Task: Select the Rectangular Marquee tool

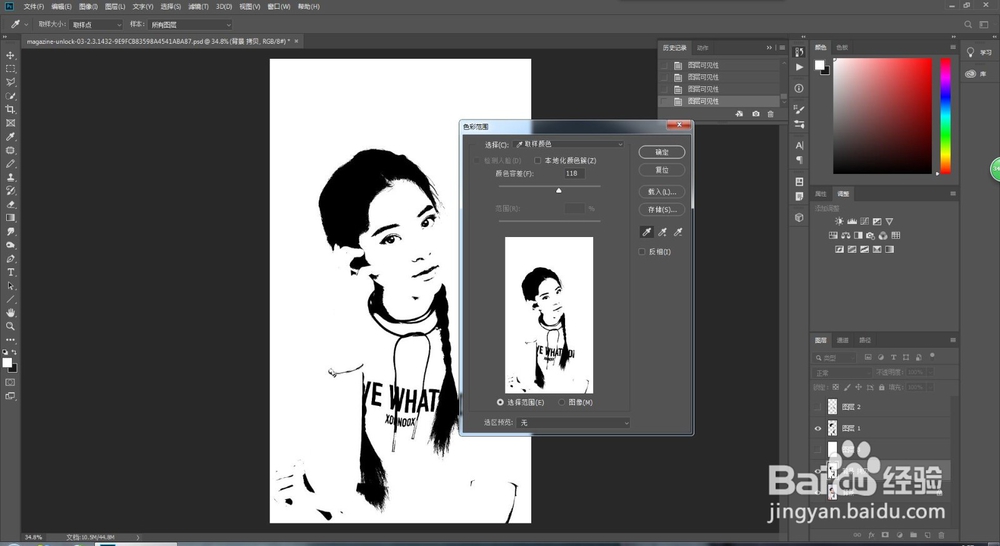Action: pyautogui.click(x=10, y=69)
